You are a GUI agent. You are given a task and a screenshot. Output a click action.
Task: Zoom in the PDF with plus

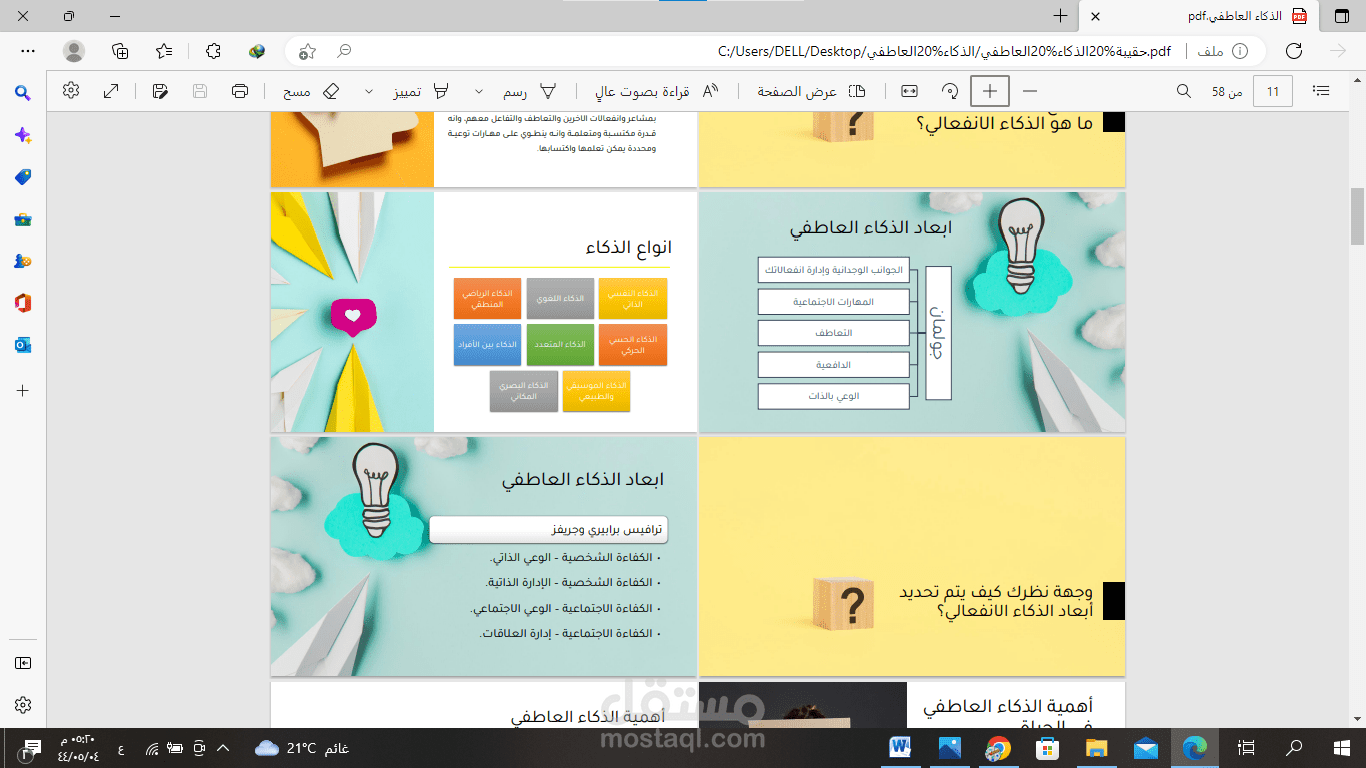pyautogui.click(x=990, y=91)
